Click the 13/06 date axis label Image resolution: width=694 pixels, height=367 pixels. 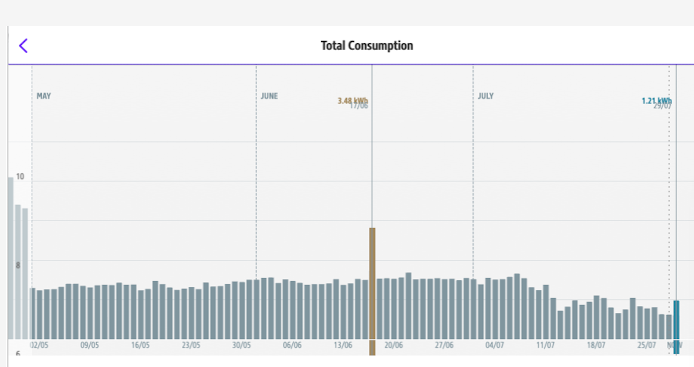point(343,345)
